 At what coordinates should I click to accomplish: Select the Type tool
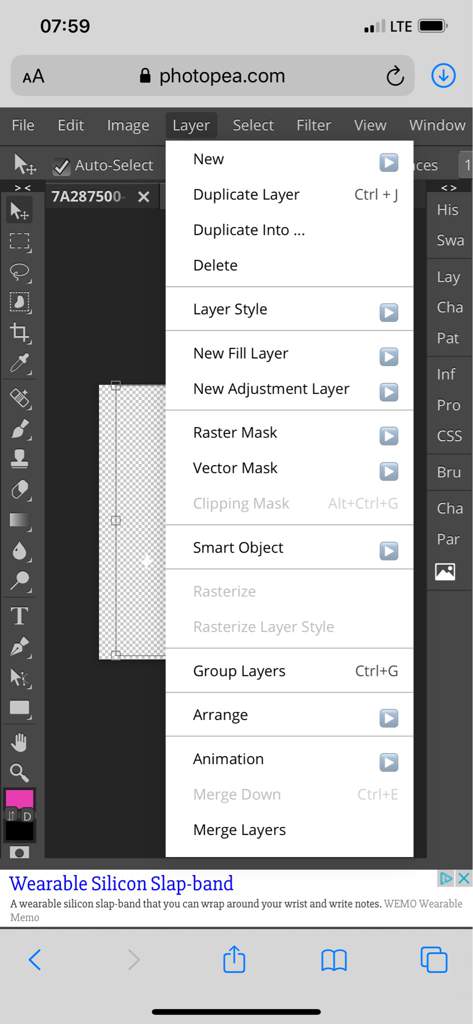click(x=20, y=615)
